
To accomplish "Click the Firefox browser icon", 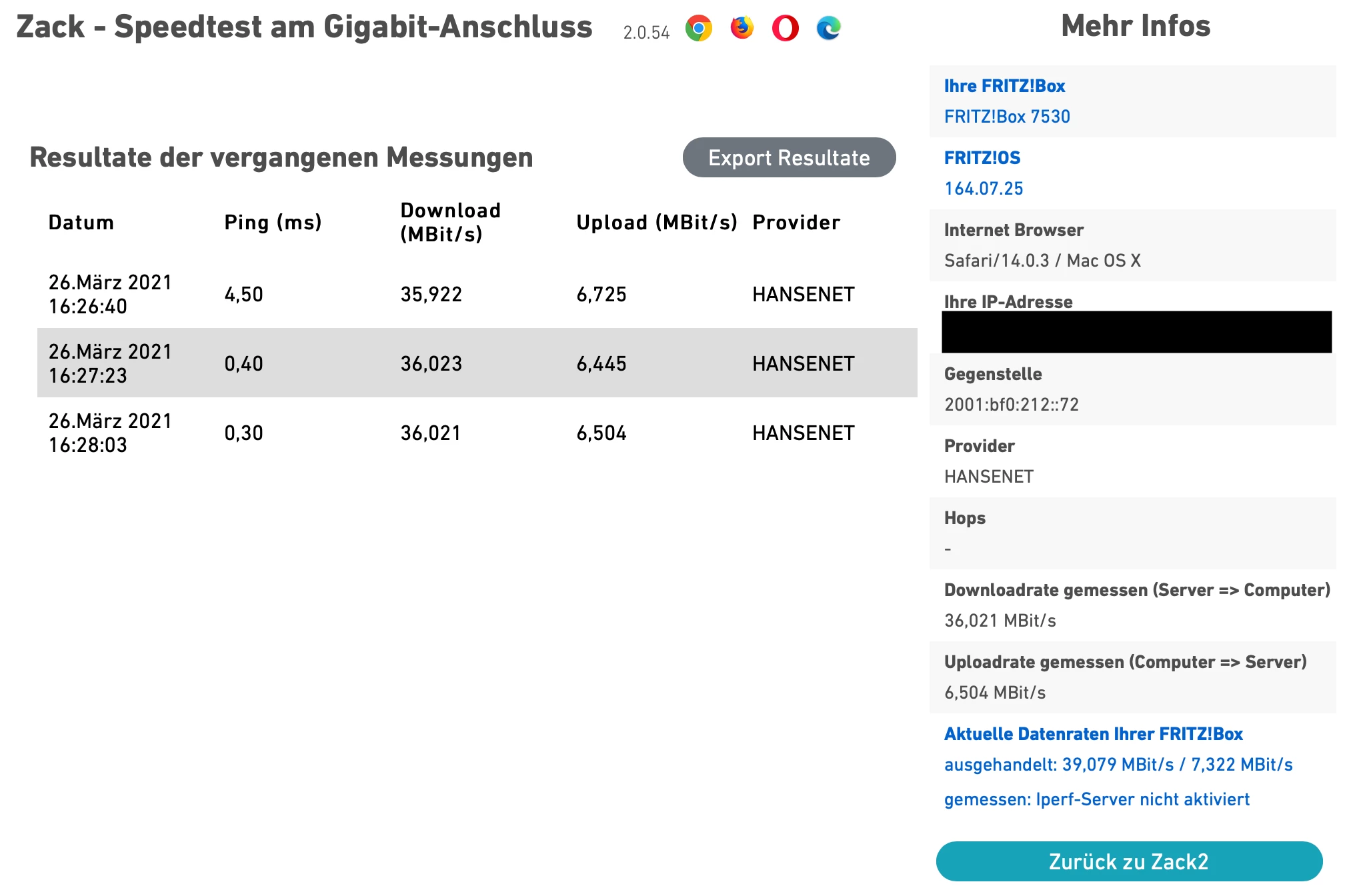I will (x=742, y=28).
